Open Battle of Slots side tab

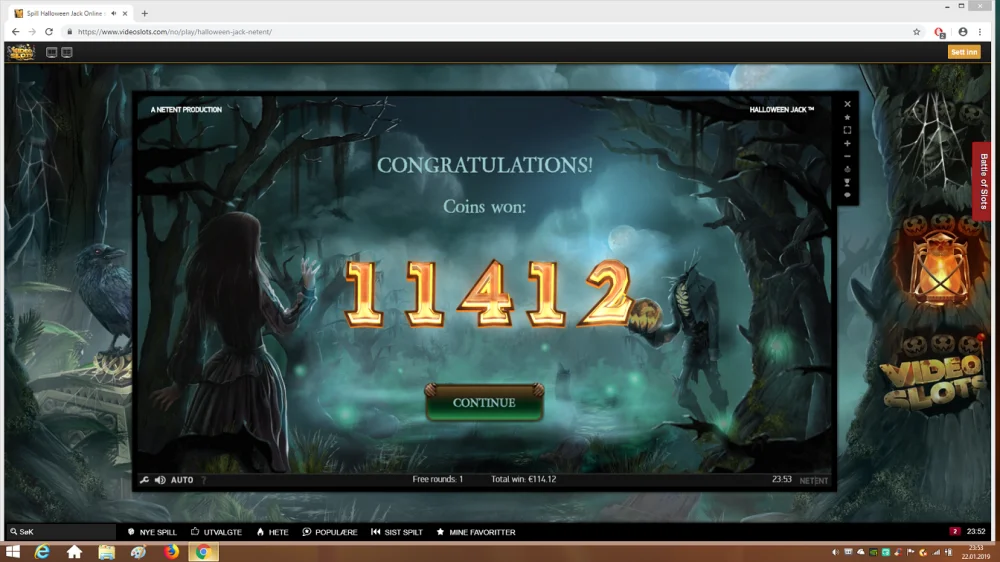pyautogui.click(x=983, y=181)
